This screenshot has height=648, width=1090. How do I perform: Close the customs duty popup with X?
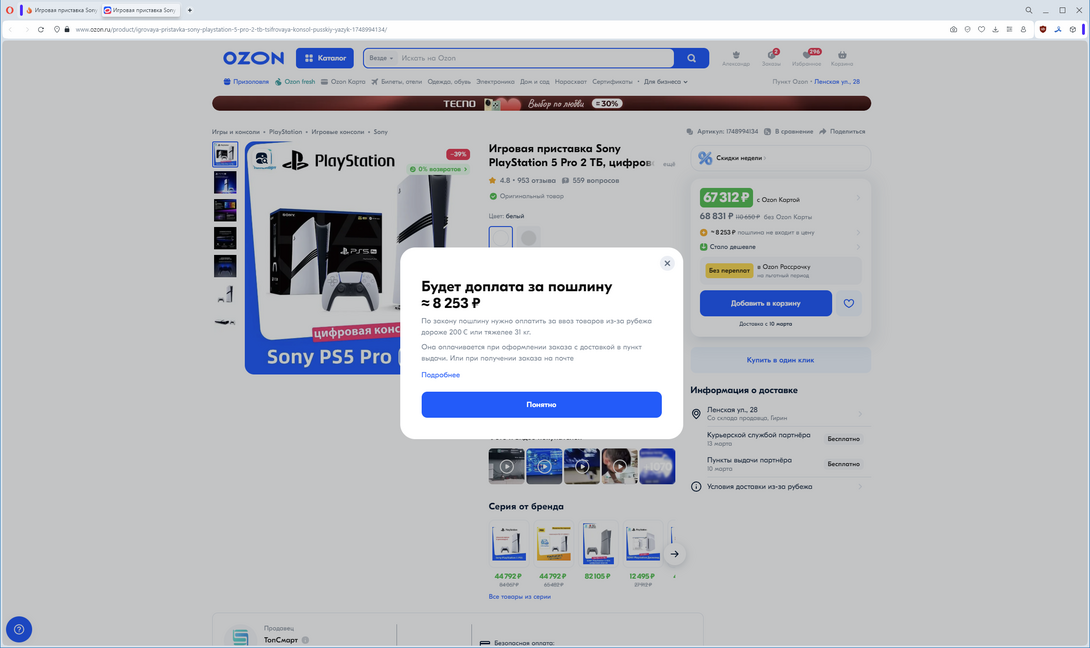coord(667,263)
